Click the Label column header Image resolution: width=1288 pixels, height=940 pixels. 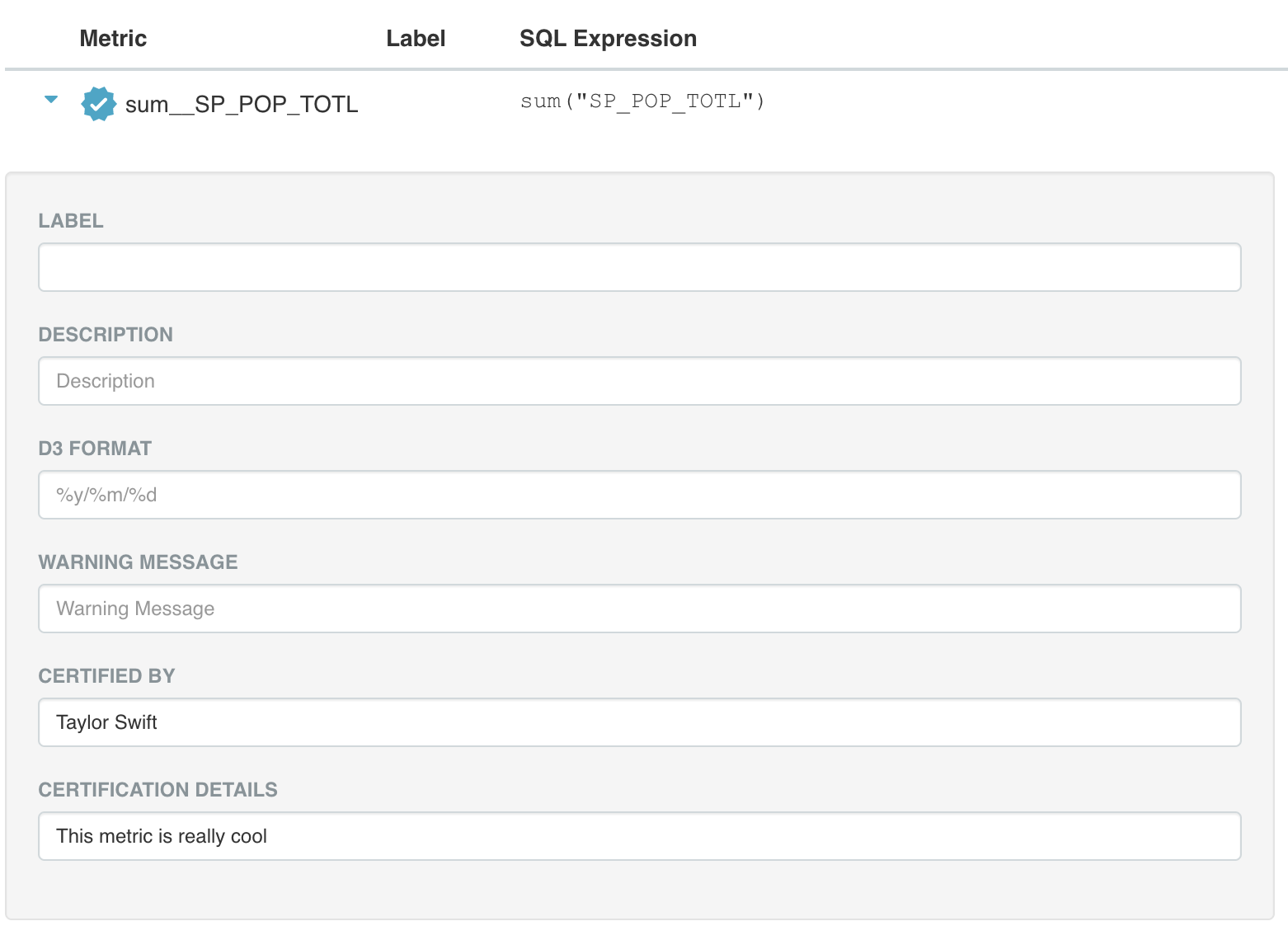point(416,39)
